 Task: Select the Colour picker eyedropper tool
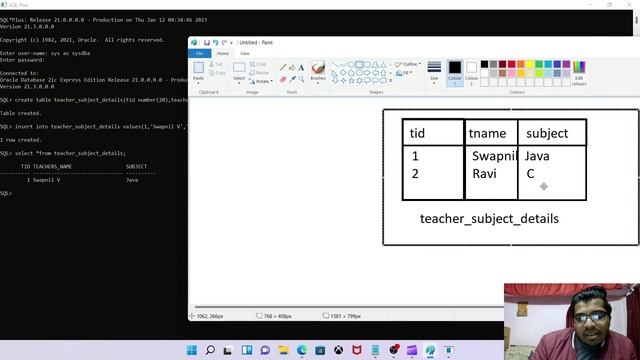pos(292,79)
